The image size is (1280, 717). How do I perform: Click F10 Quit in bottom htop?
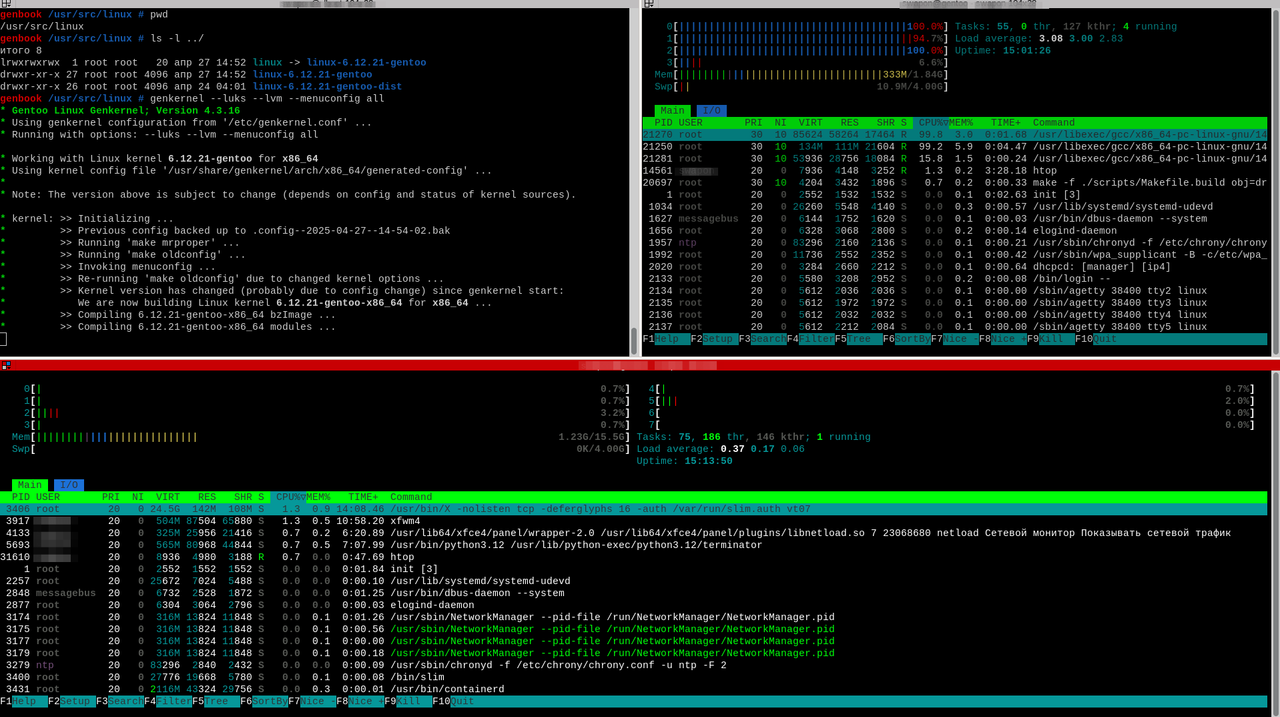pyautogui.click(x=456, y=701)
